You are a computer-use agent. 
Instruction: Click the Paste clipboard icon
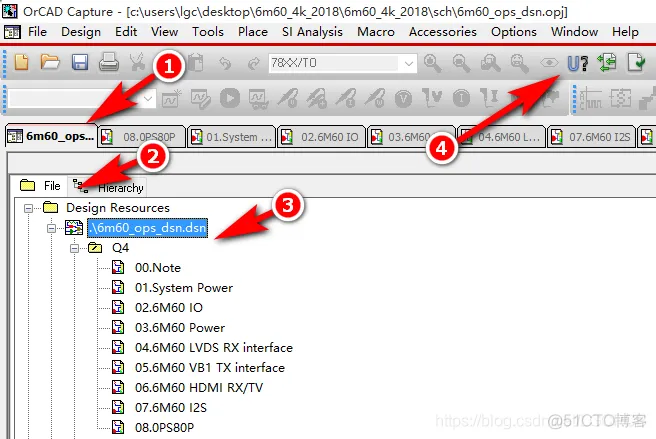point(195,63)
